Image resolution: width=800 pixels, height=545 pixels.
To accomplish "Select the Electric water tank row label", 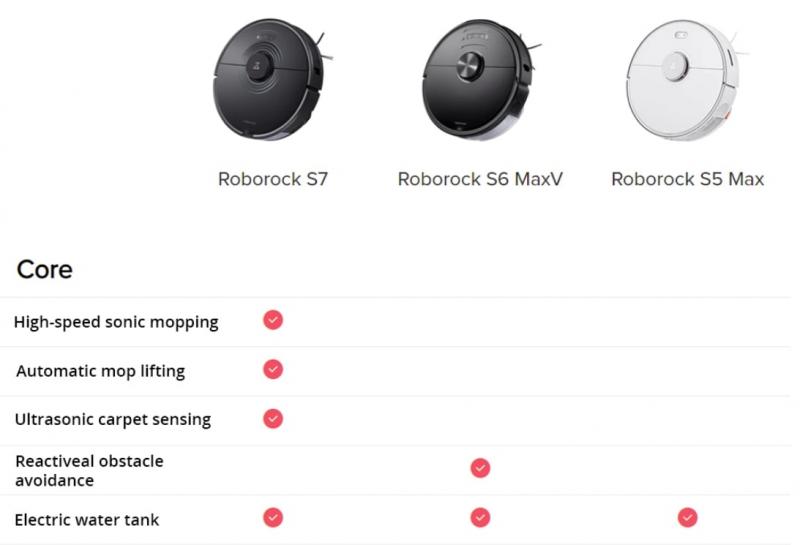I will pos(87,520).
